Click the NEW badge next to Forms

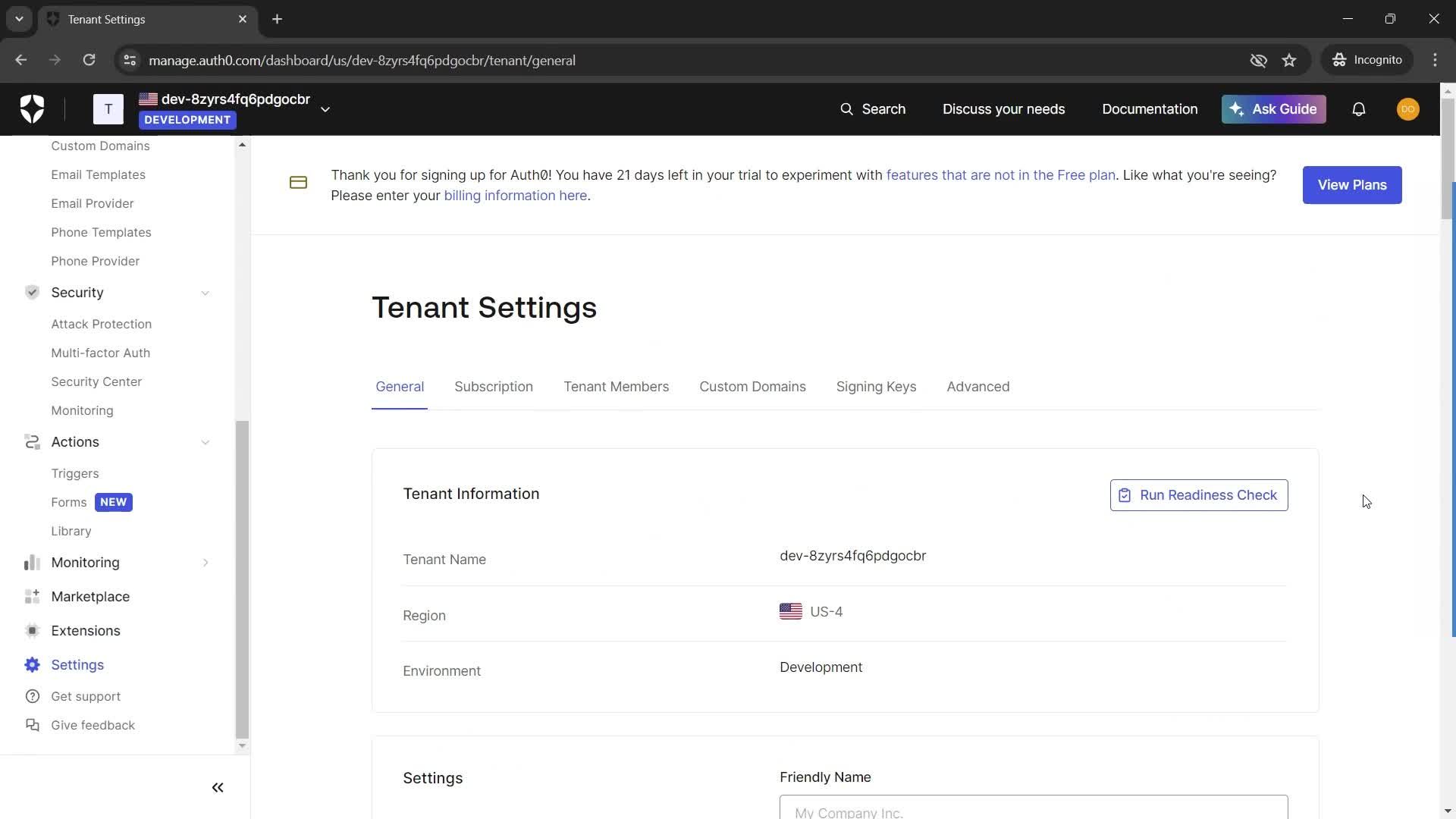[x=114, y=502]
